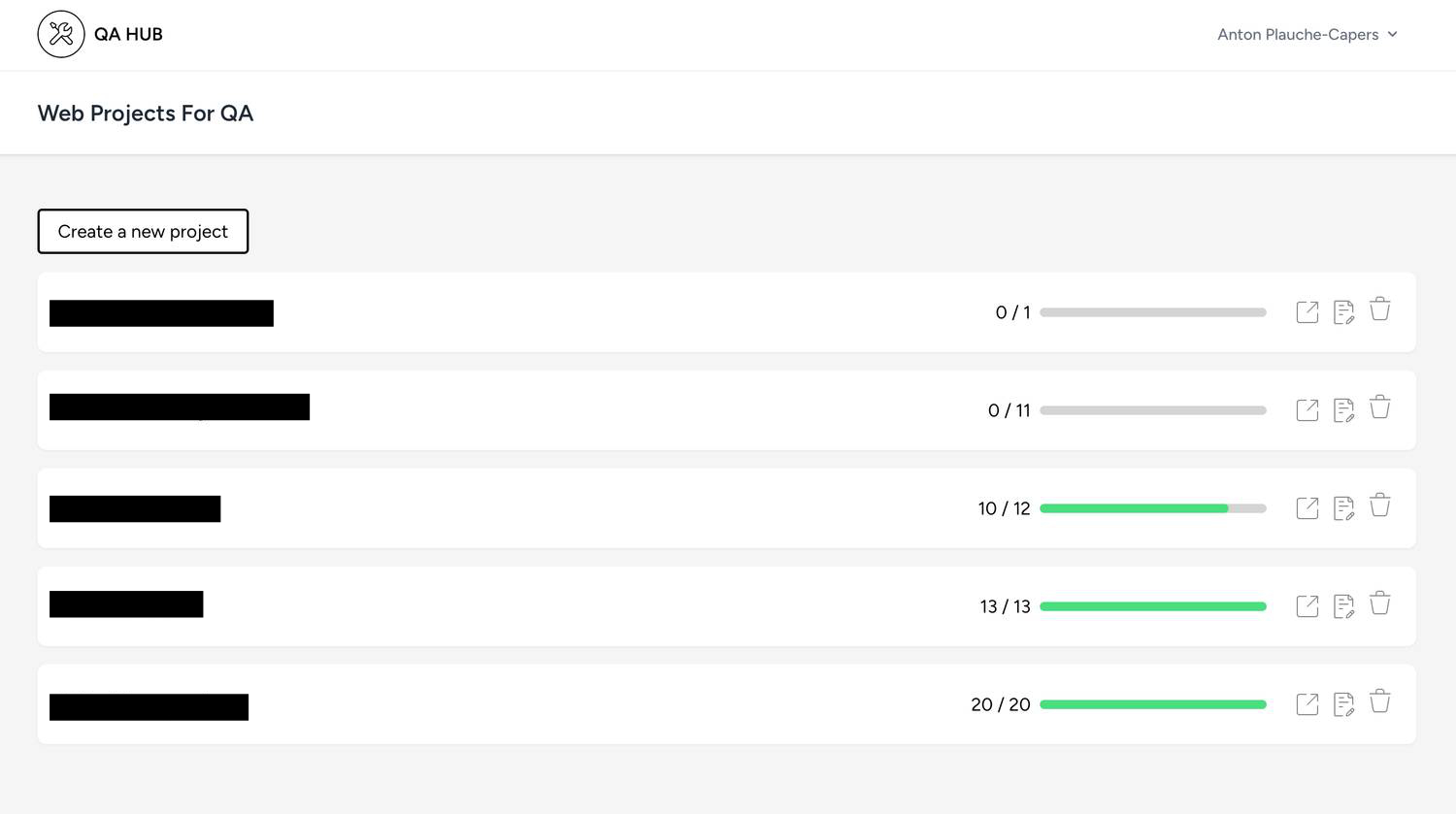
Task: Open the 13 / 13 project link
Action: tap(1307, 606)
